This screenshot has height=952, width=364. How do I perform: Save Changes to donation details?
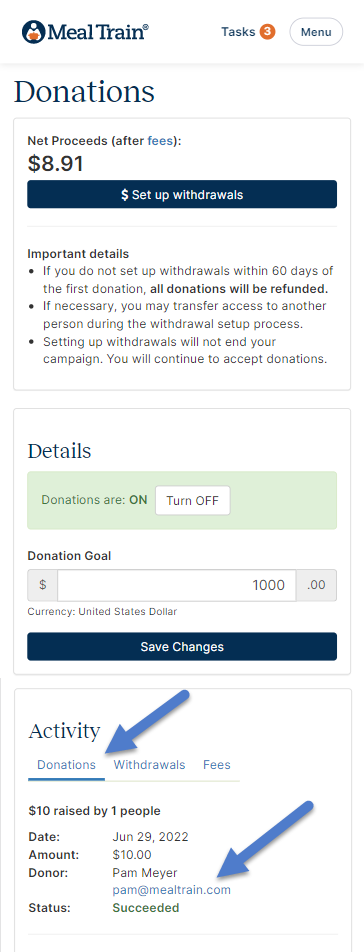pyautogui.click(x=182, y=647)
